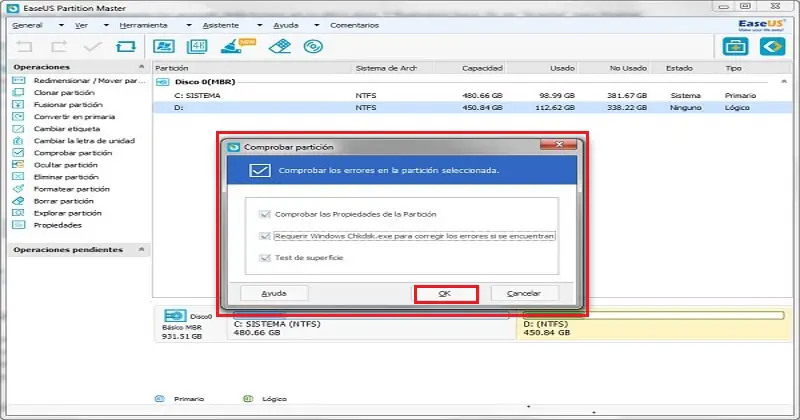
Task: Click the Ayuda button in the dialog
Action: tap(274, 293)
